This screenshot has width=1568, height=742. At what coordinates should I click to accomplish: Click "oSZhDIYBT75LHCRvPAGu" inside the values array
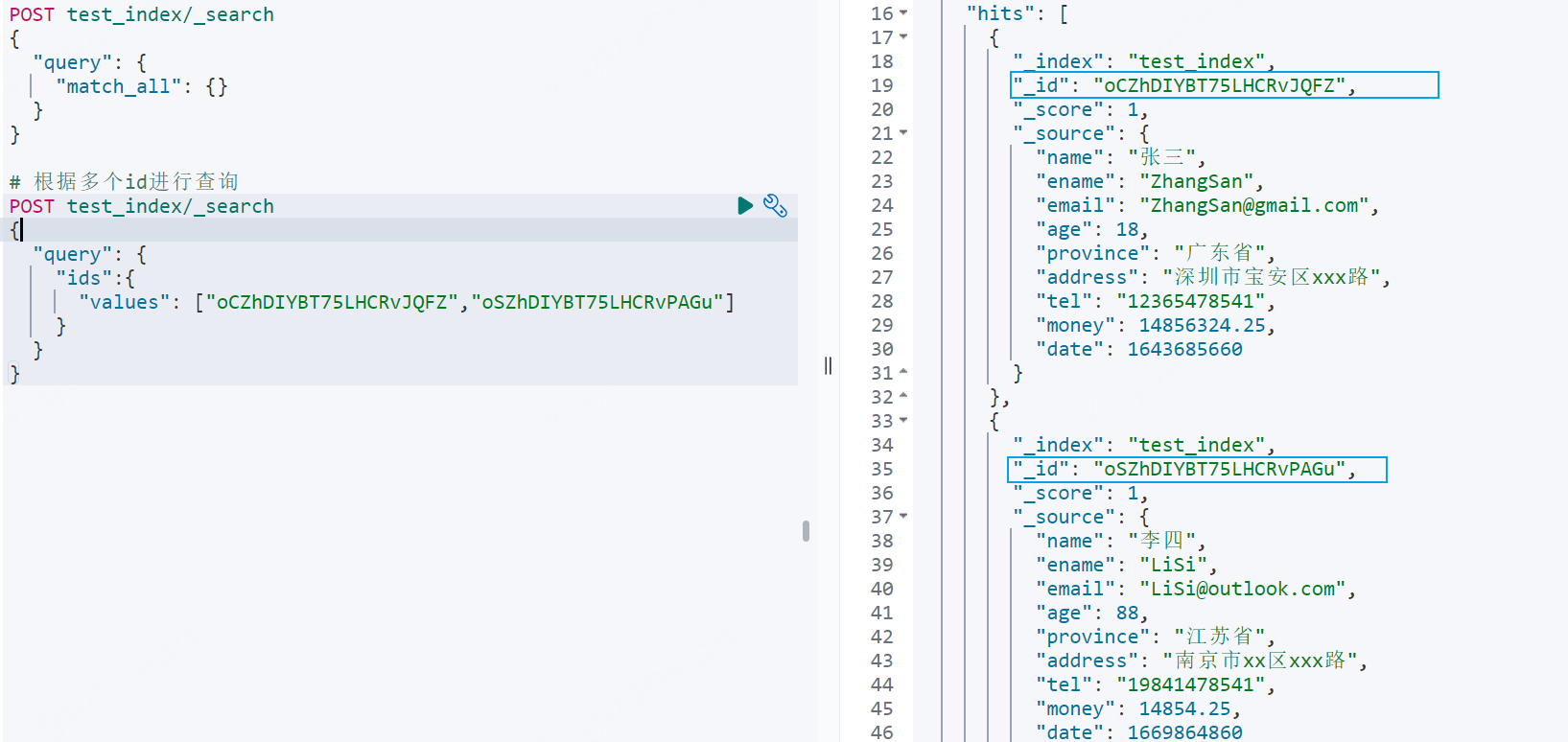tap(597, 302)
